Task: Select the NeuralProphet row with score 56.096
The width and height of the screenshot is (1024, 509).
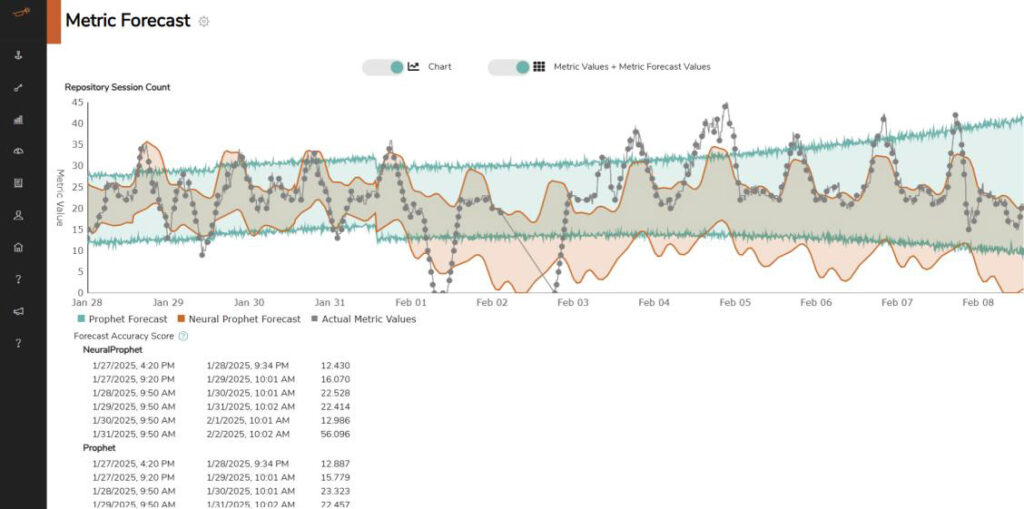Action: (220, 434)
